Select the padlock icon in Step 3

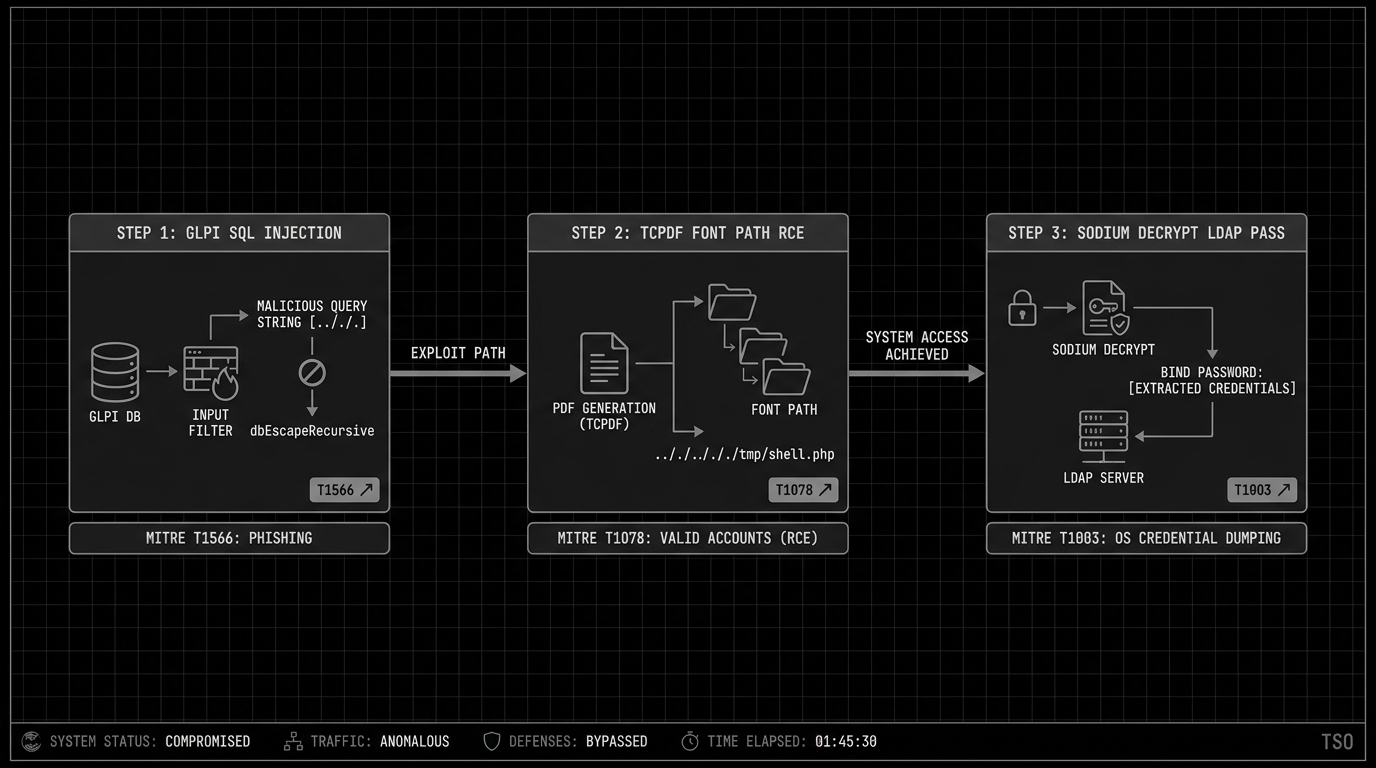1022,308
